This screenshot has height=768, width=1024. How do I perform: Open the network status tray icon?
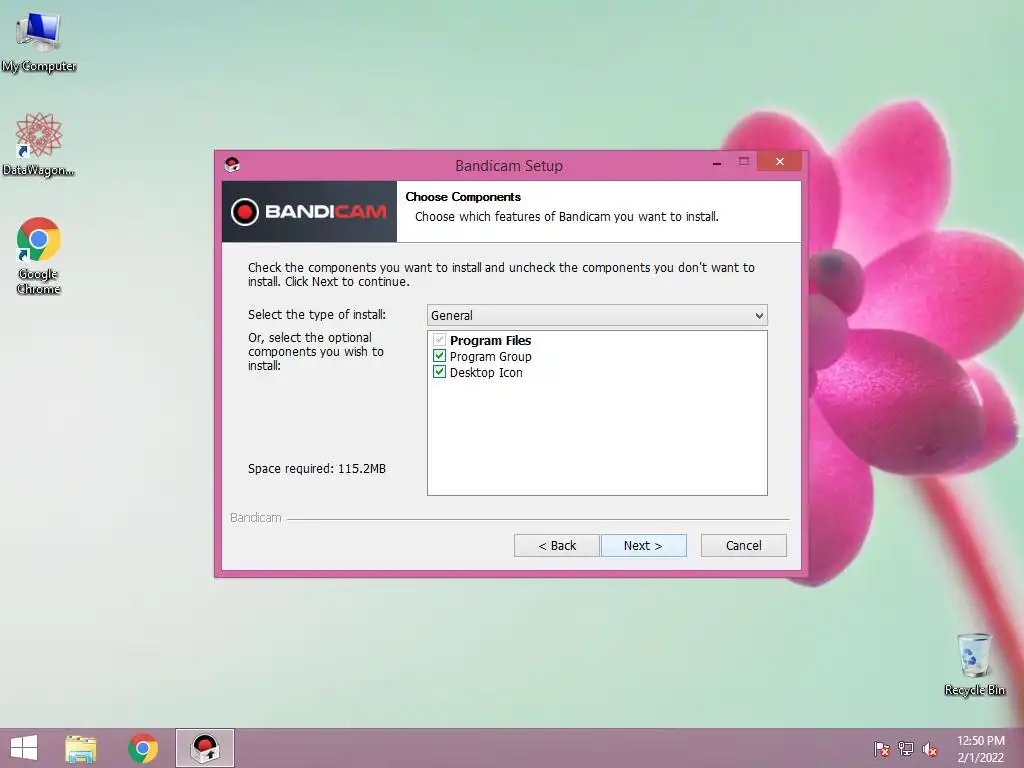pos(906,749)
